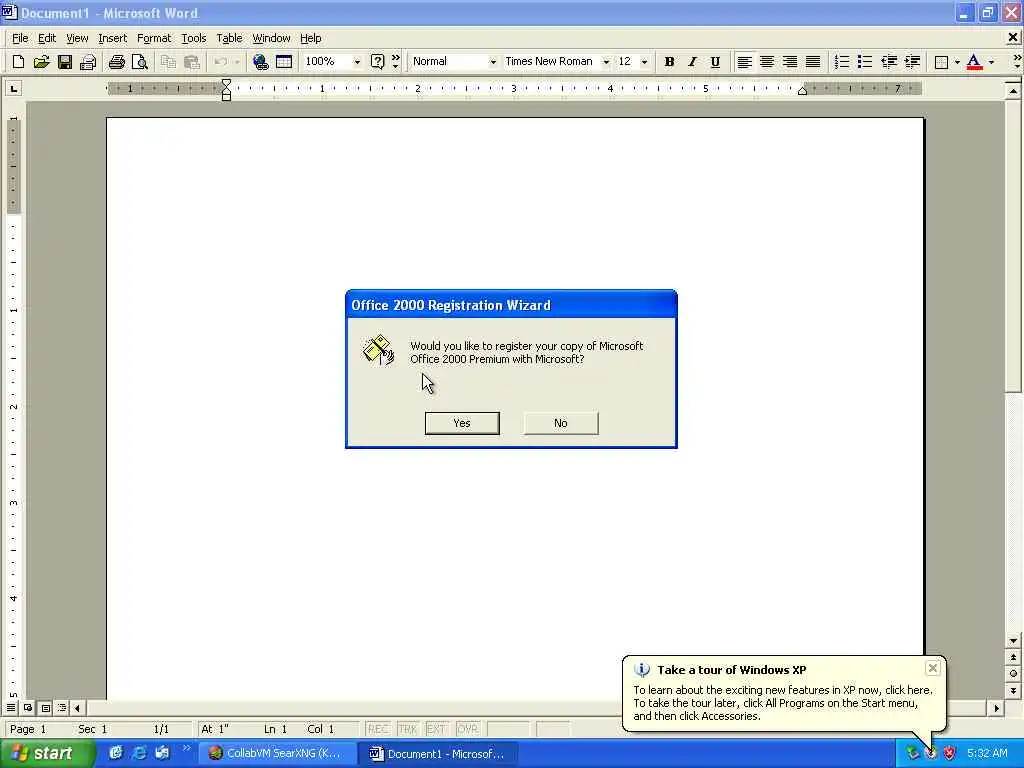Click the Paste toolbar icon
1024x768 pixels.
[191, 62]
